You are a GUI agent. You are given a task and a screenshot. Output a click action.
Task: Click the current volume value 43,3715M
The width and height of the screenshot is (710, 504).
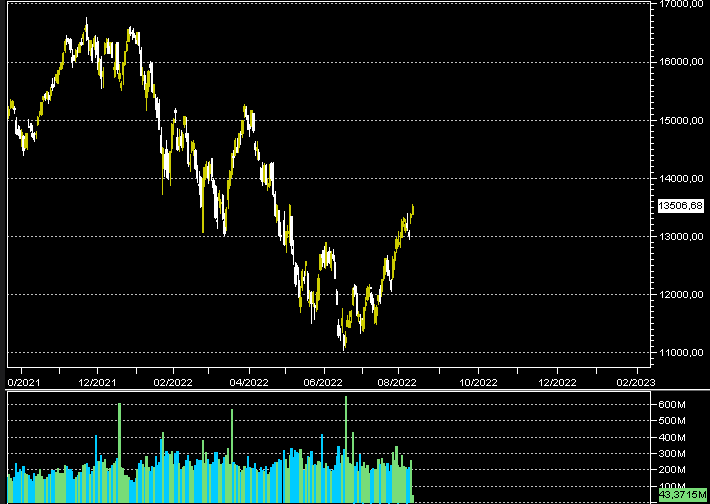[x=683, y=494]
